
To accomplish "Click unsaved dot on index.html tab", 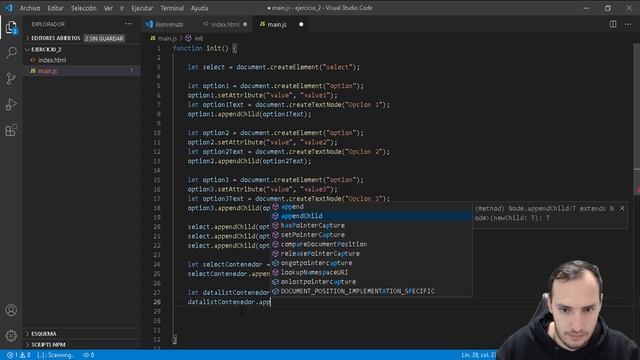I will (245, 24).
